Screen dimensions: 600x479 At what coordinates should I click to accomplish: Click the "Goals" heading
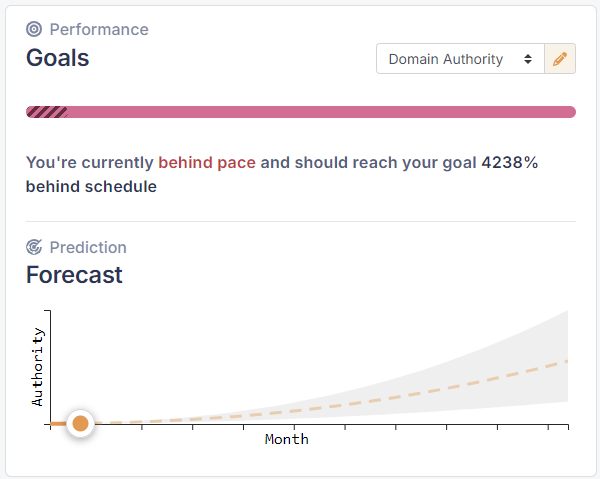57,58
